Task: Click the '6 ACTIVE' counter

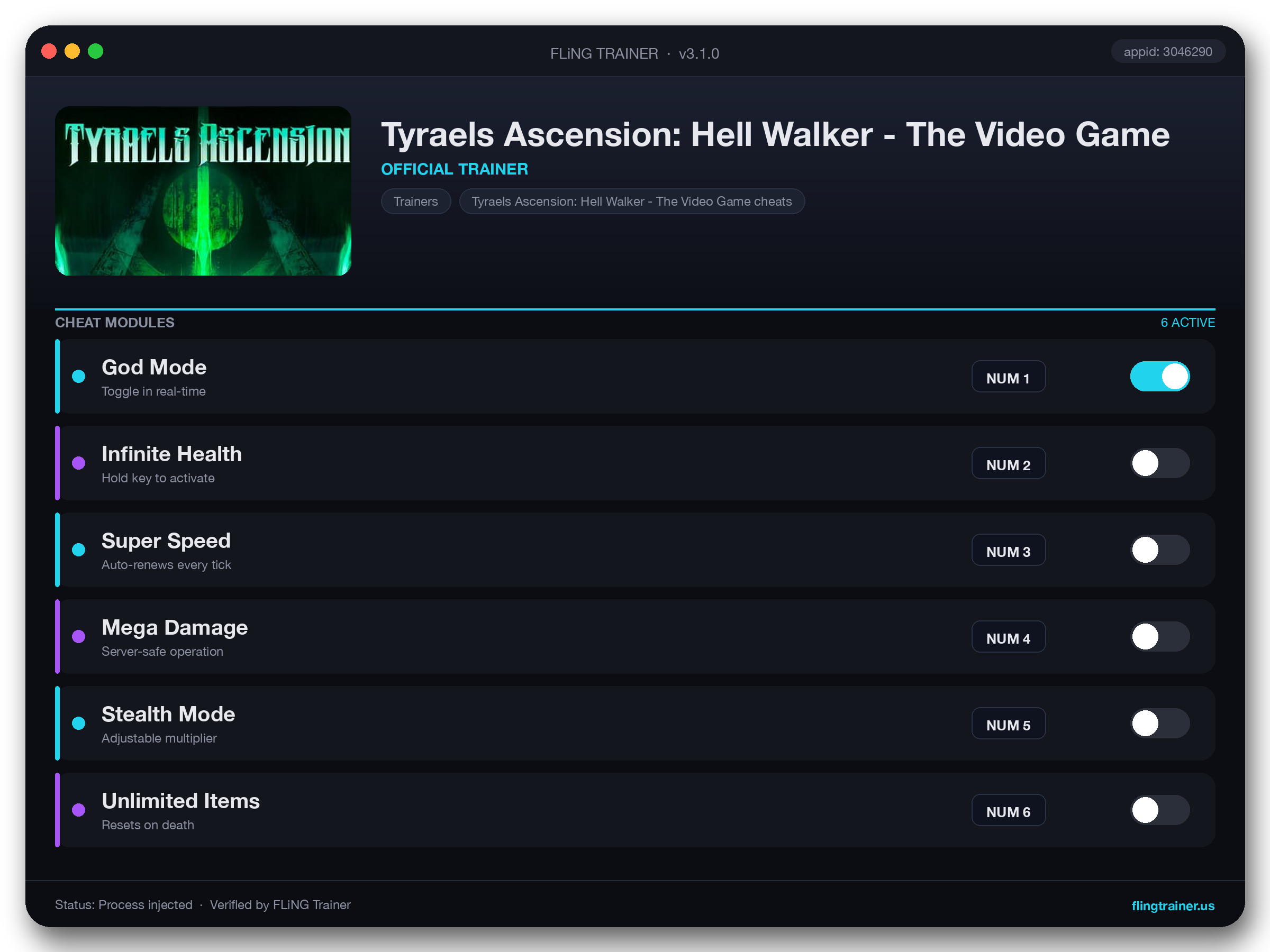Action: coord(1188,323)
